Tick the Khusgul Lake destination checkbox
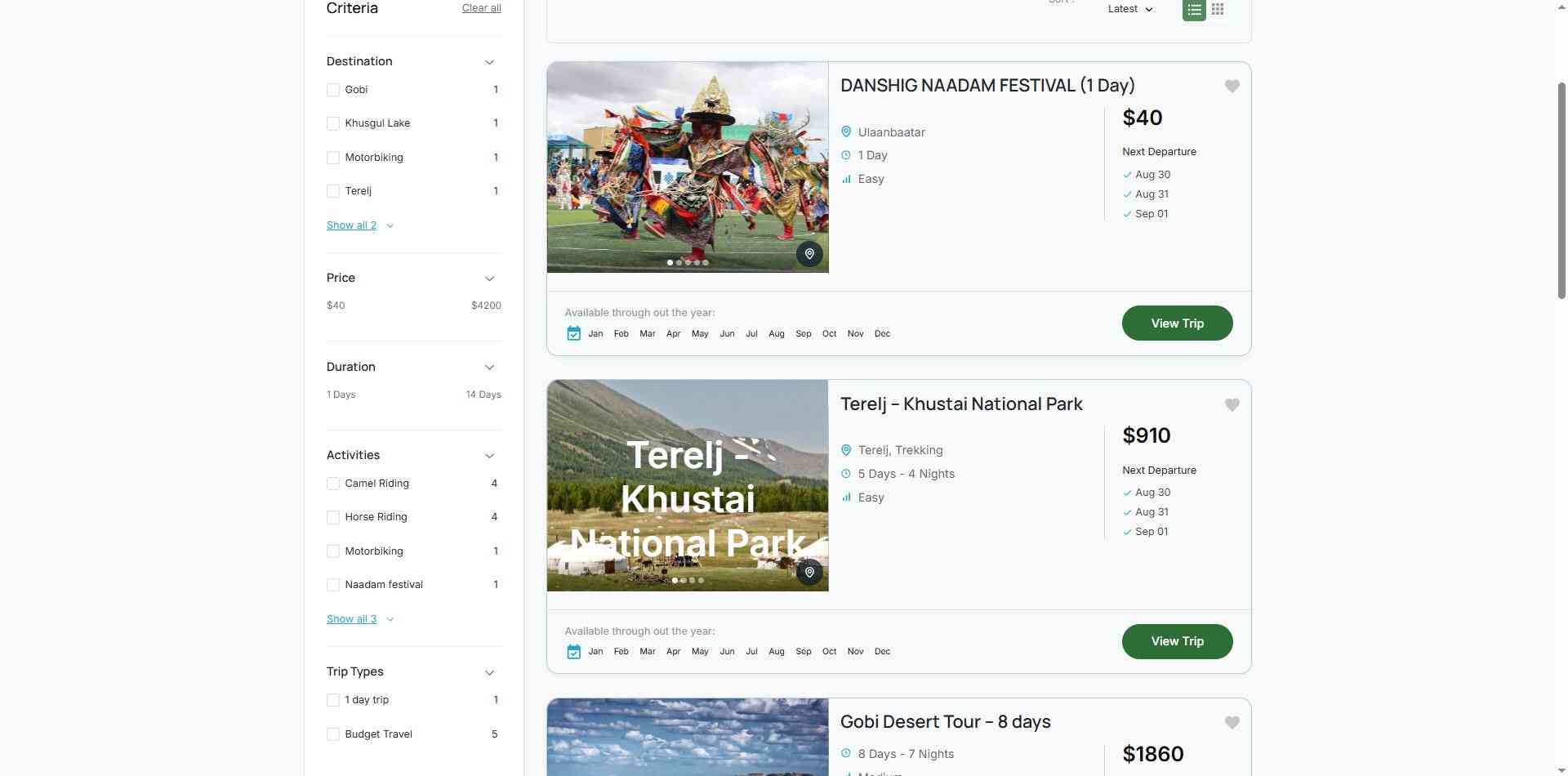Screen dimensions: 1568x776 (x=333, y=123)
